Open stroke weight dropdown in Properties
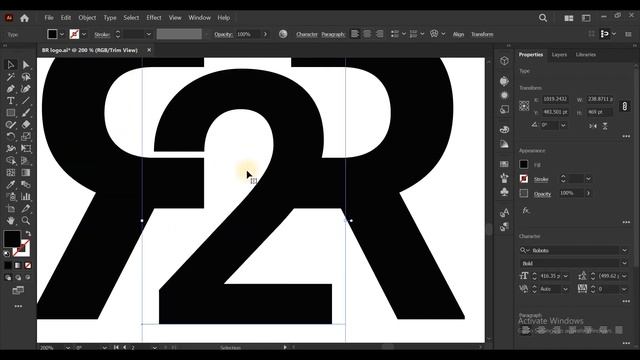Viewport: 640px width, 360px height. (588, 179)
